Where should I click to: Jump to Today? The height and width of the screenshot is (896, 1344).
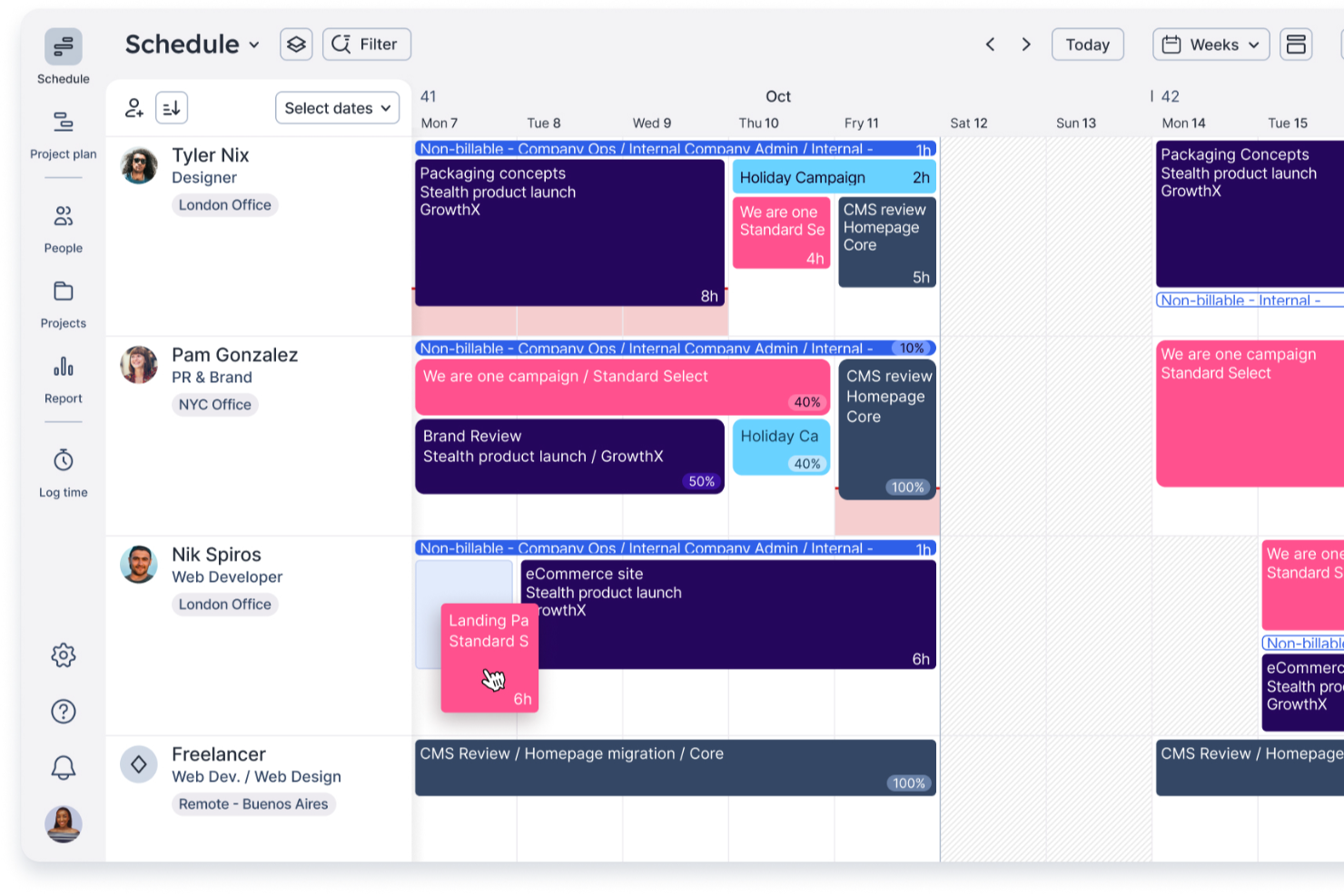point(1087,44)
